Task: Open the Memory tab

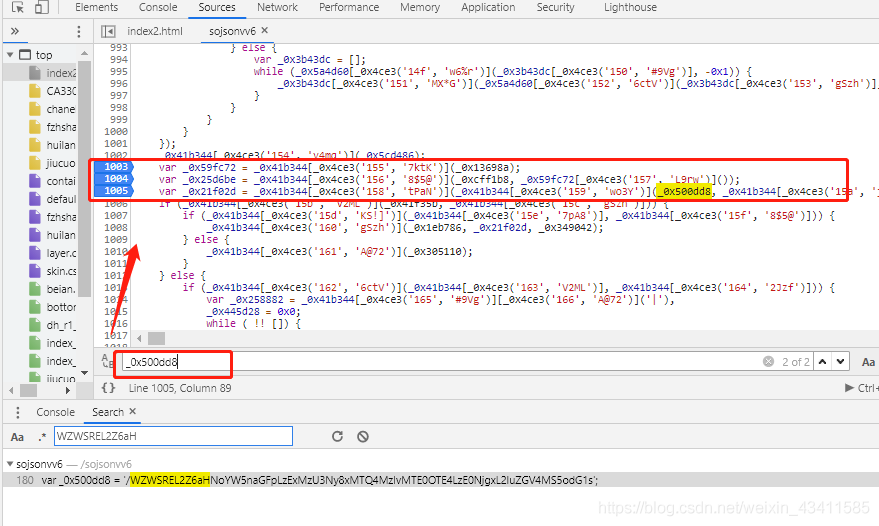Action: pos(420,7)
